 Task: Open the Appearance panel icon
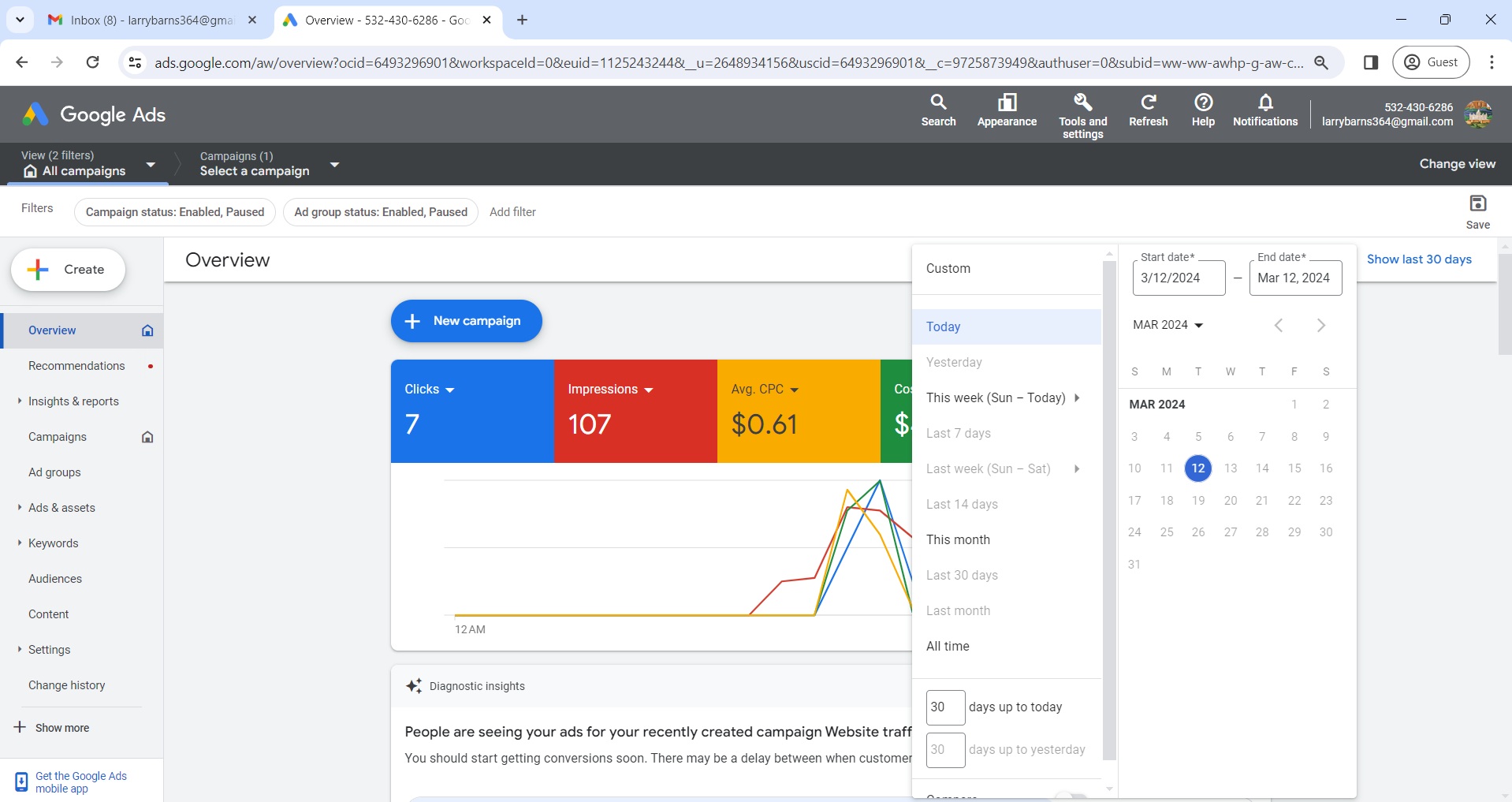click(x=1007, y=110)
